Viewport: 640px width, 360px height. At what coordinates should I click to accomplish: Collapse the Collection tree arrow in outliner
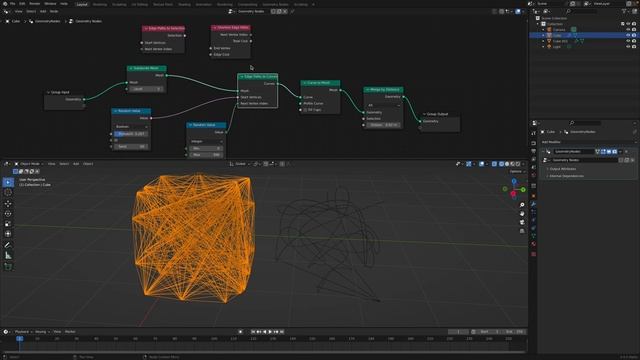(x=538, y=24)
